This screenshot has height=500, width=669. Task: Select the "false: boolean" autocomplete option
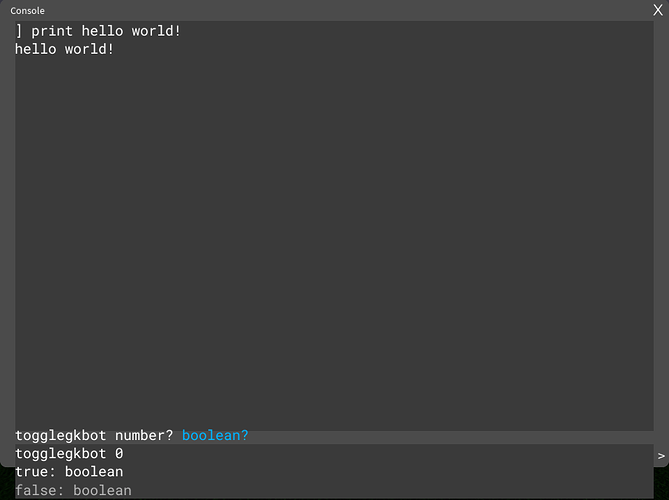73,490
